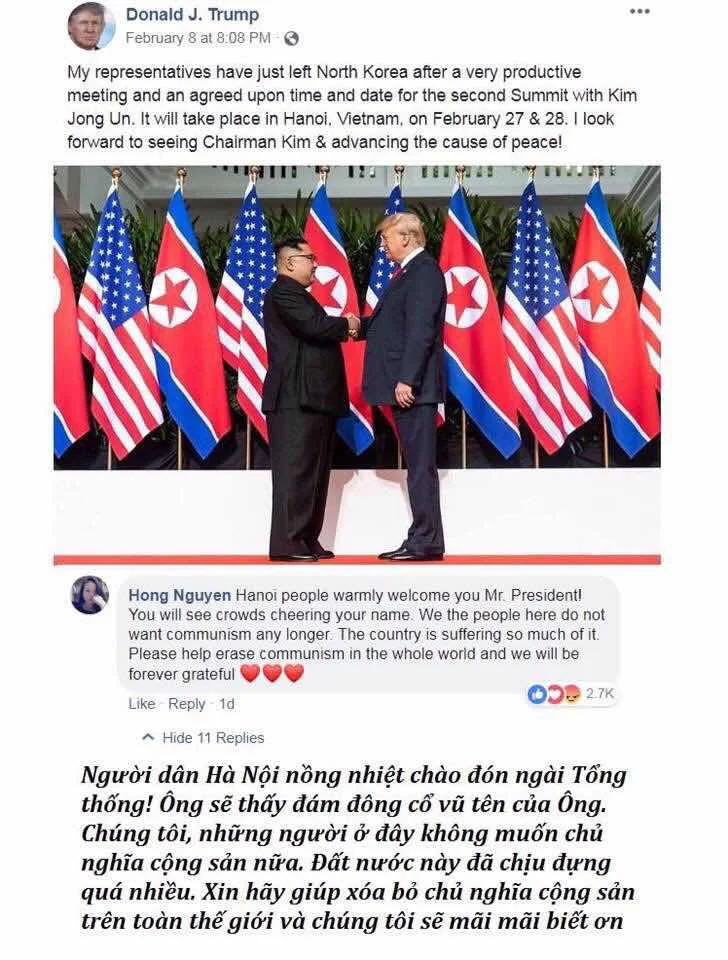Screen dimensions: 728x960
Task: Click Hide 11 Replies text
Action: (x=213, y=738)
